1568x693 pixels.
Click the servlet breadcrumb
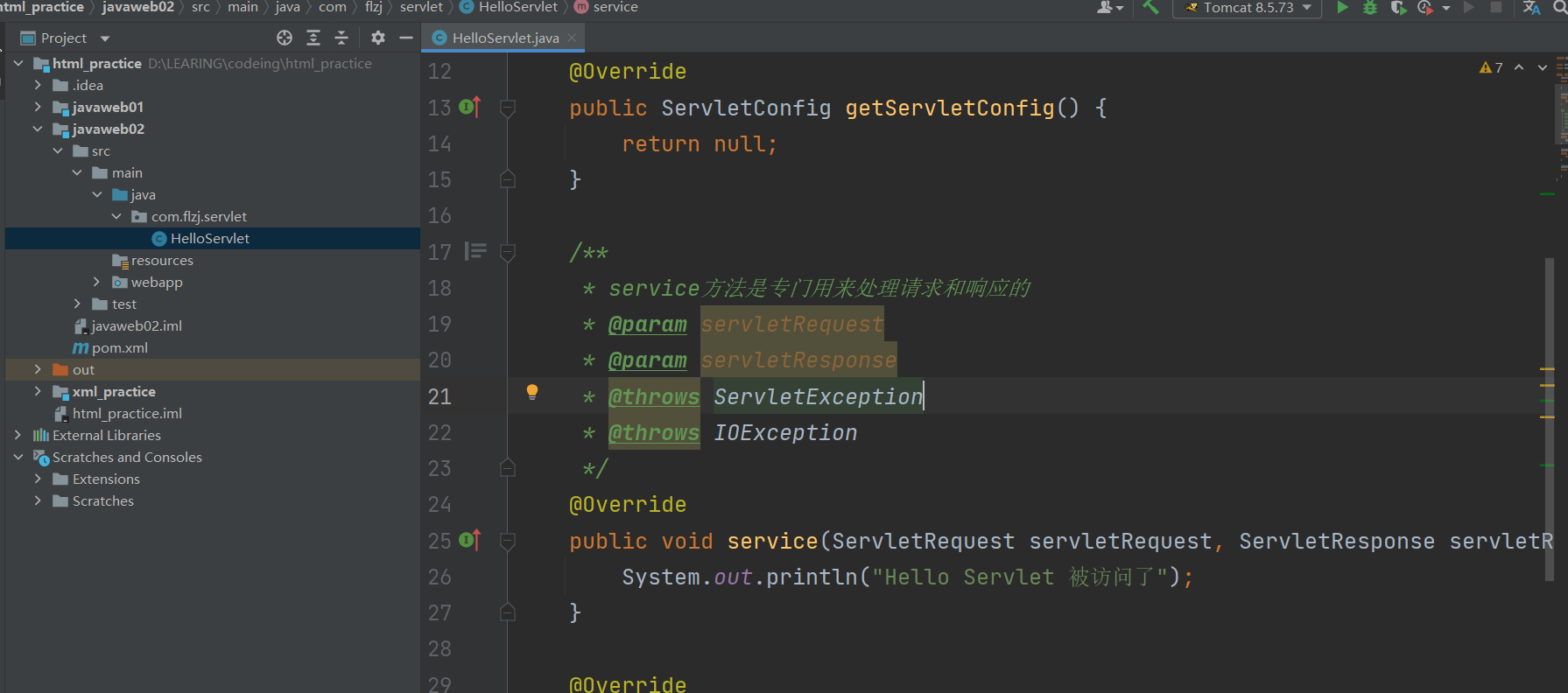point(421,7)
